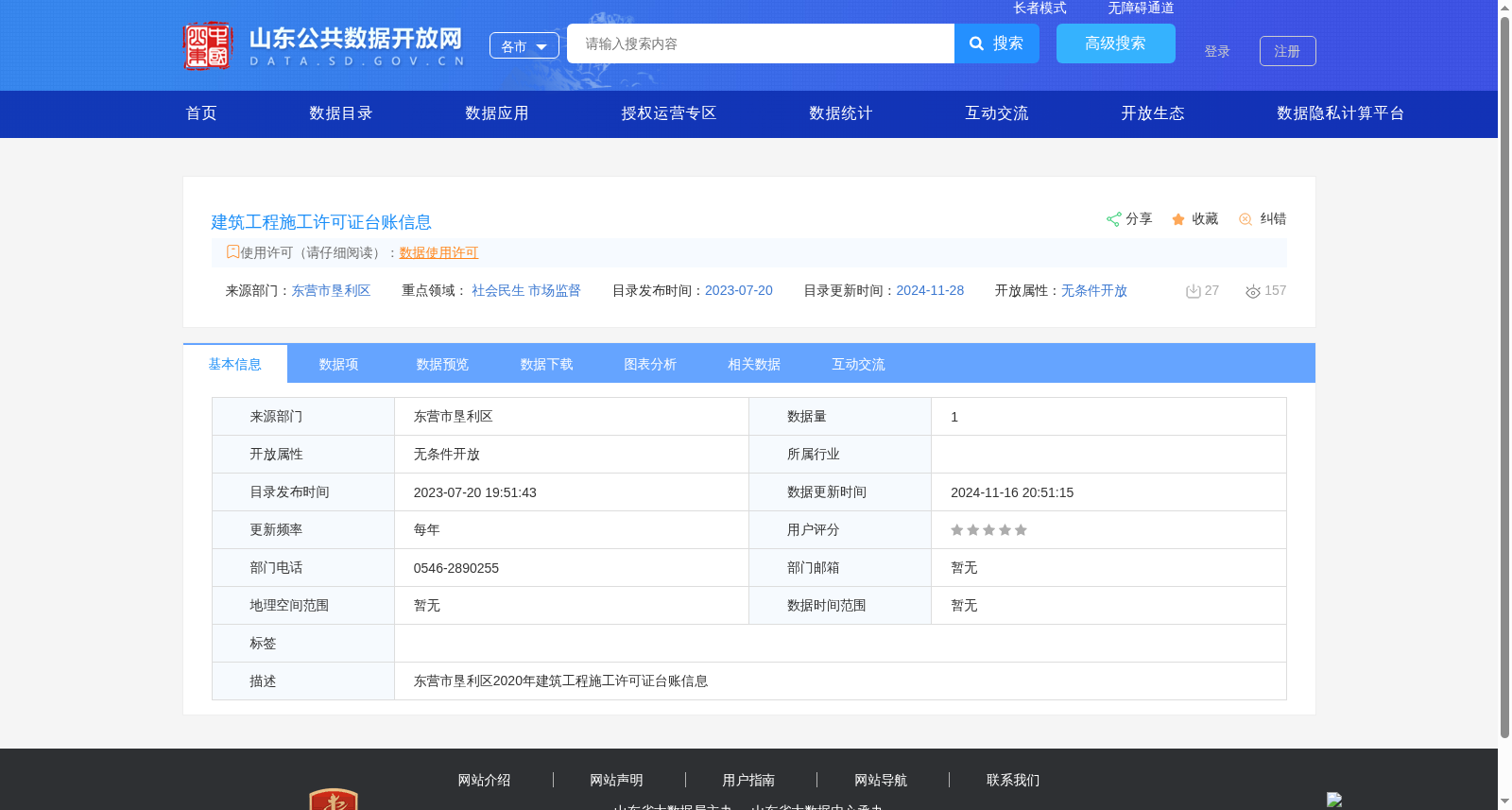
Task: Switch to the 互动交流 tab in dataset panel
Action: coord(859,364)
